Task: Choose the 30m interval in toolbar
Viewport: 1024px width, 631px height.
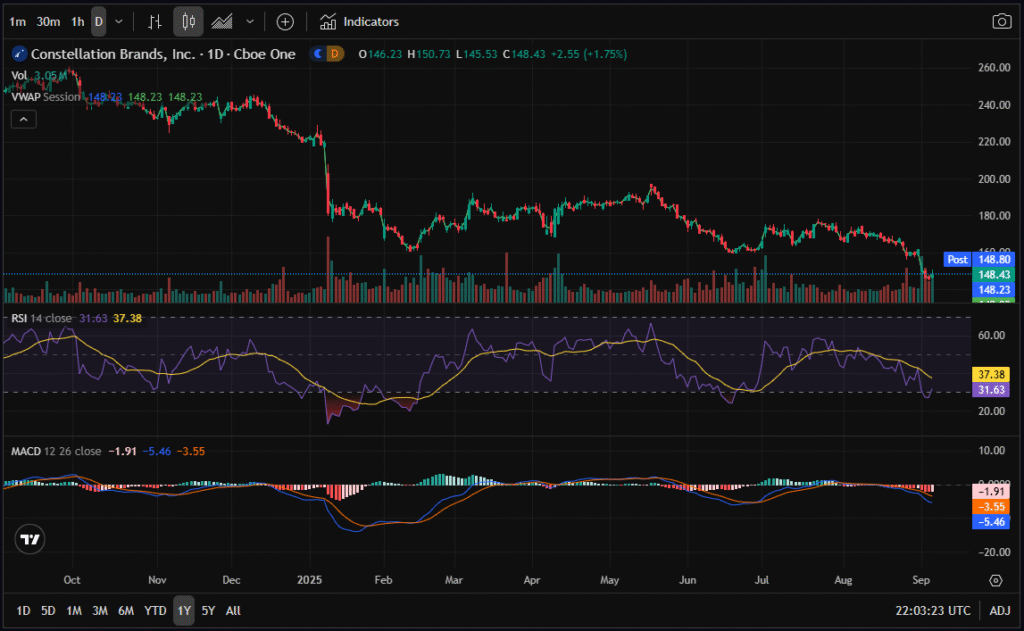Action: [47, 21]
